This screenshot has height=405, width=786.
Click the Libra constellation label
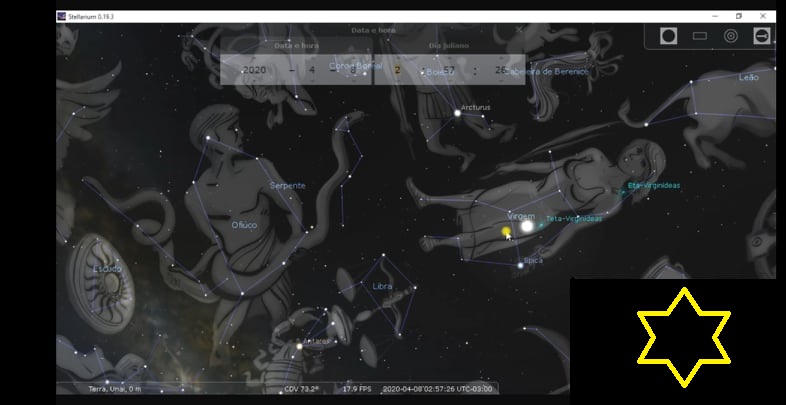(x=382, y=286)
